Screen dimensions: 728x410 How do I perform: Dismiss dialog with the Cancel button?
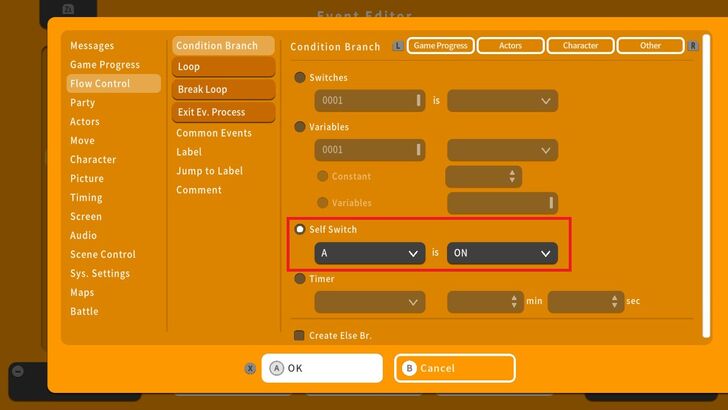point(455,368)
